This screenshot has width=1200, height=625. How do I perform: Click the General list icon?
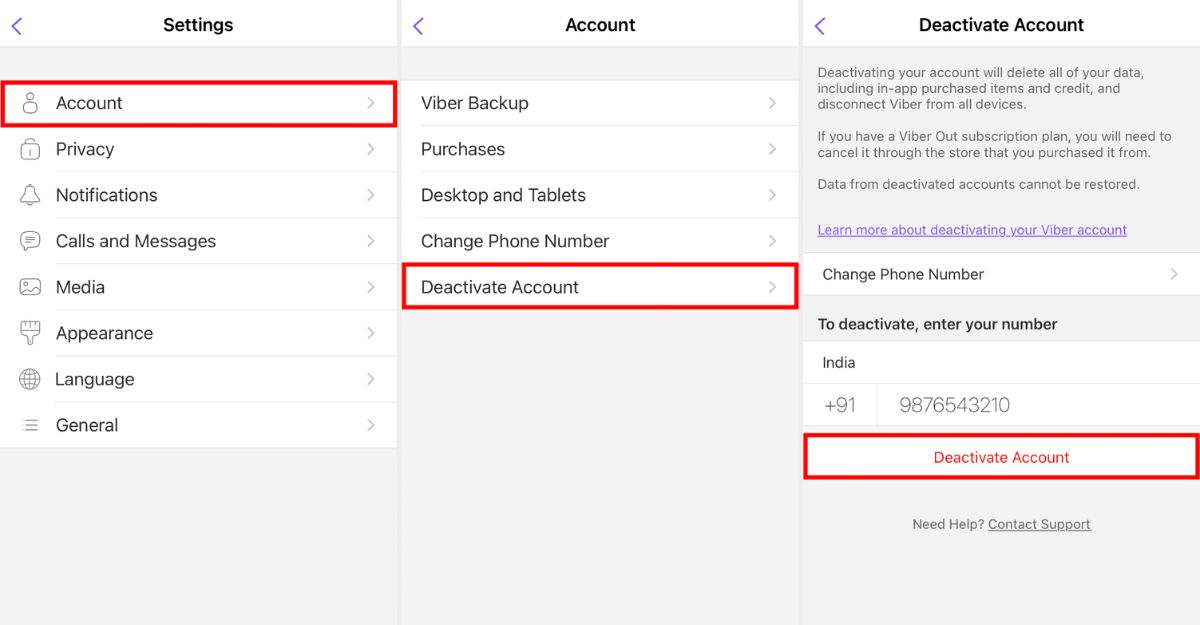(30, 425)
